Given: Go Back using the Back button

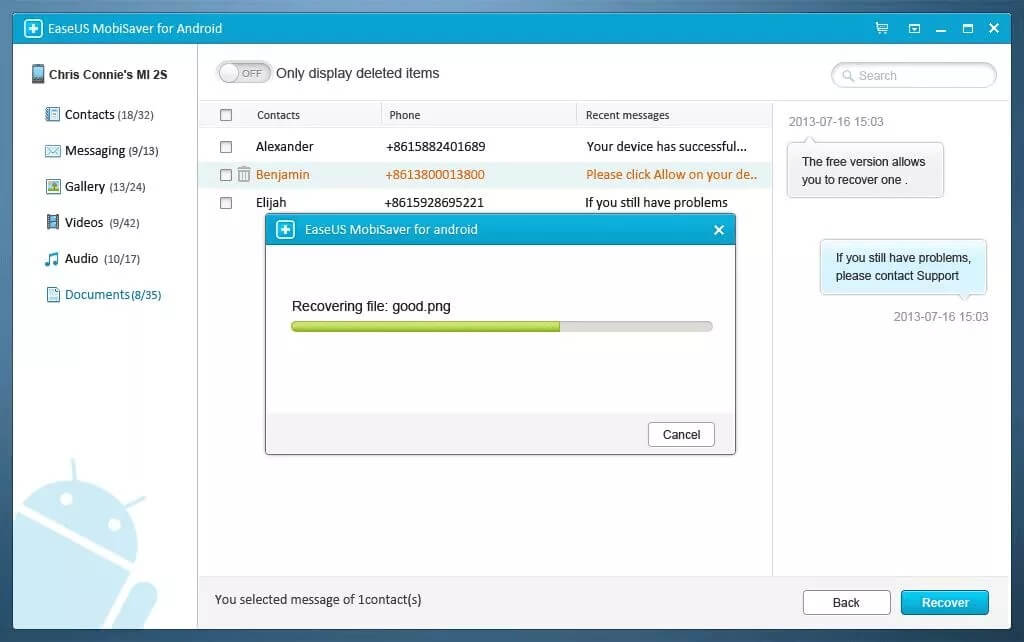Looking at the screenshot, I should click(846, 602).
